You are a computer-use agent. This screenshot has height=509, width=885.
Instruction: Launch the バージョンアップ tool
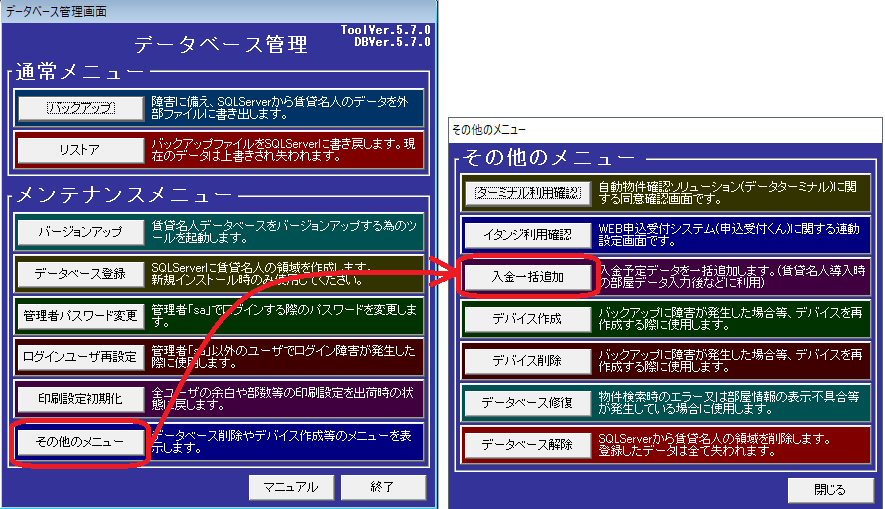[x=80, y=232]
